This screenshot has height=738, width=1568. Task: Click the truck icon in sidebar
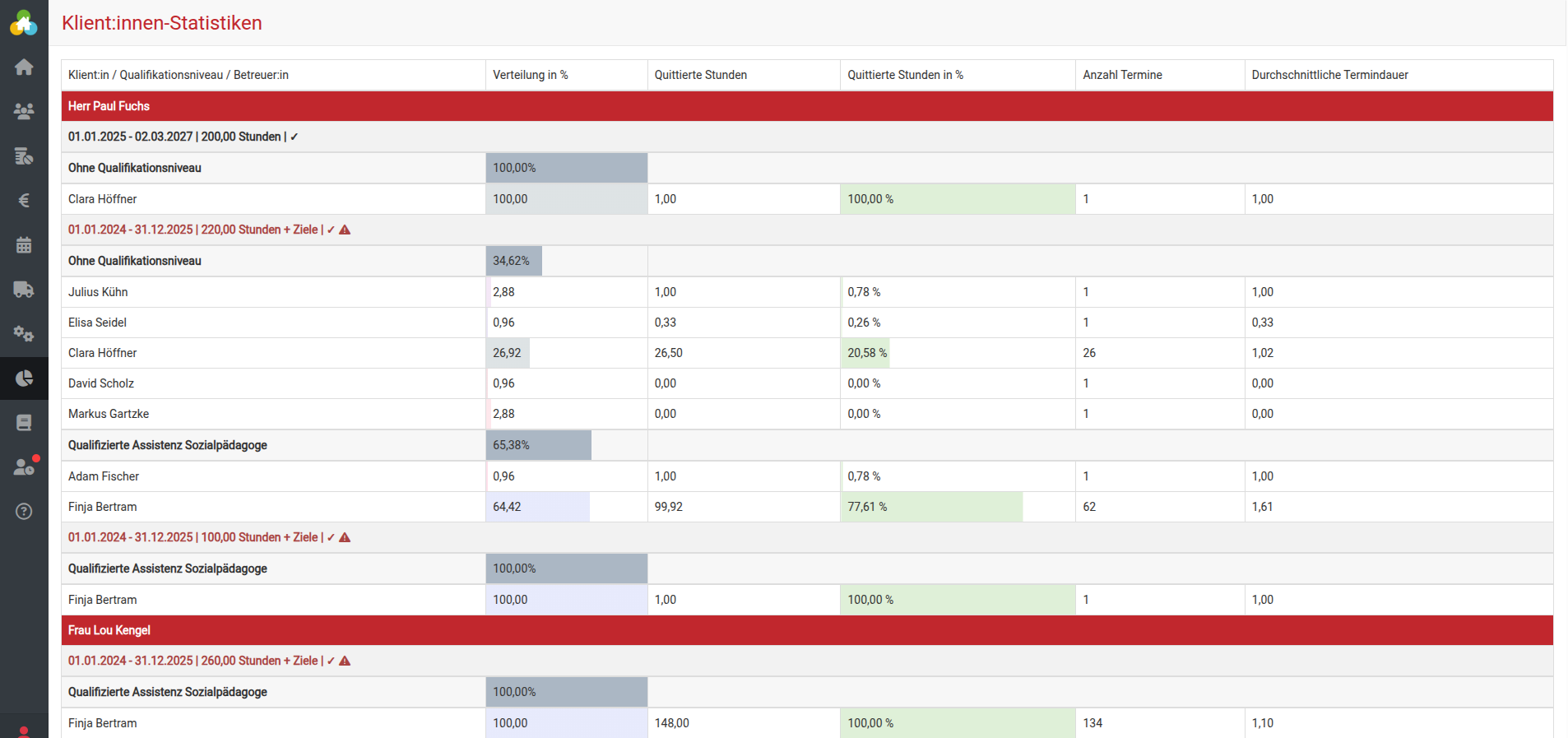tap(24, 290)
